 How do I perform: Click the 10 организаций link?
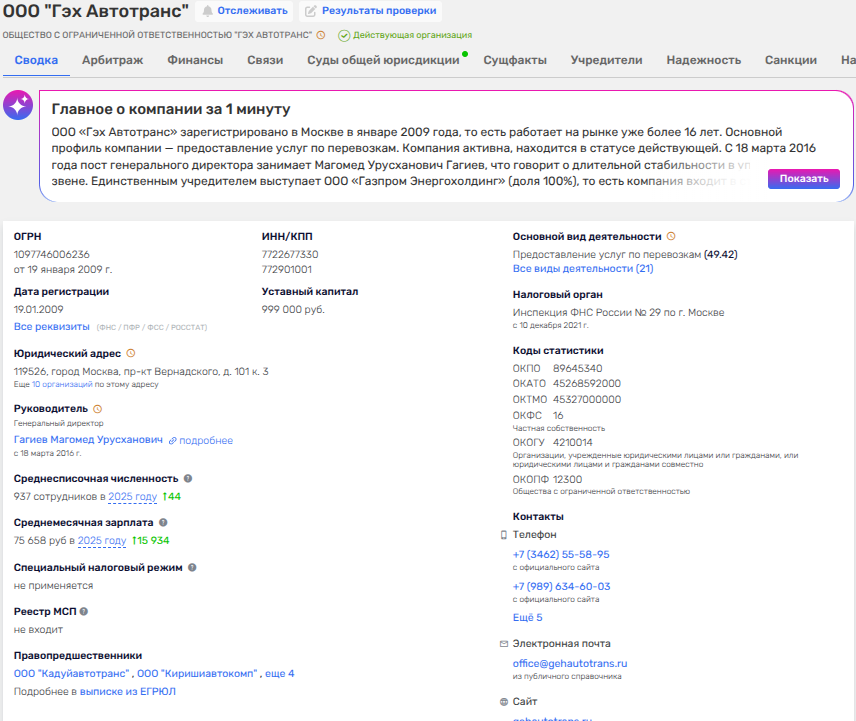(62, 384)
